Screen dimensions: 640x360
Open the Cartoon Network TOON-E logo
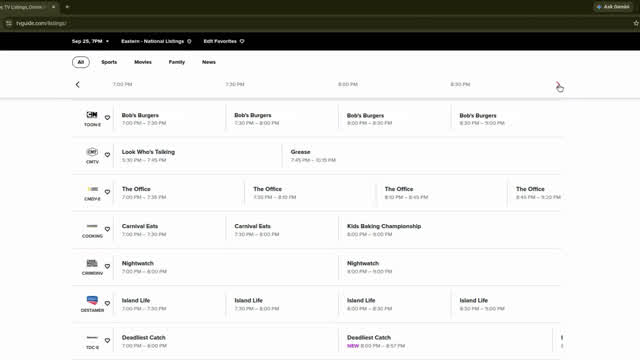click(92, 115)
